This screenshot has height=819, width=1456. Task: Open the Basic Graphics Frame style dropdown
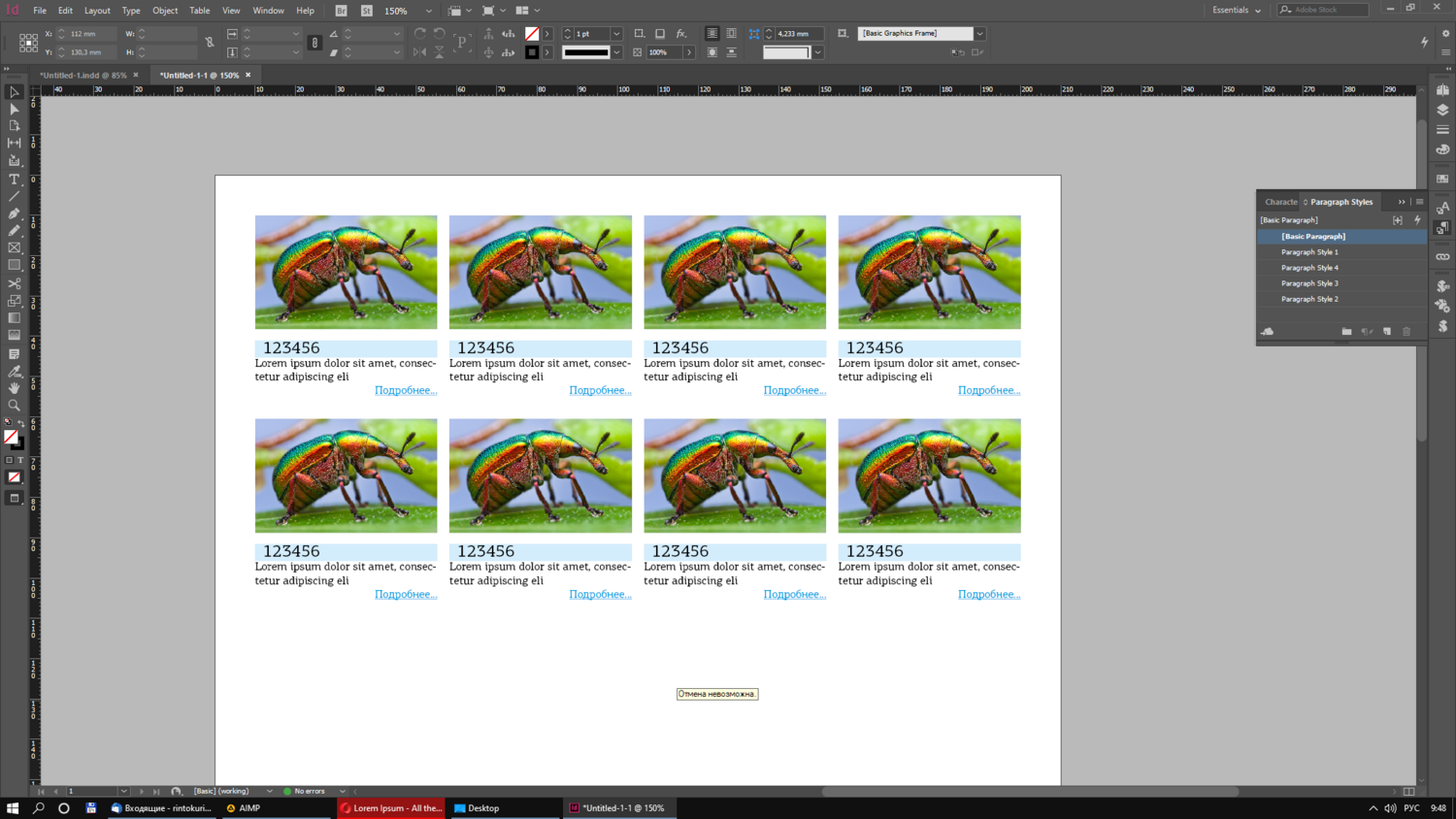coord(979,34)
